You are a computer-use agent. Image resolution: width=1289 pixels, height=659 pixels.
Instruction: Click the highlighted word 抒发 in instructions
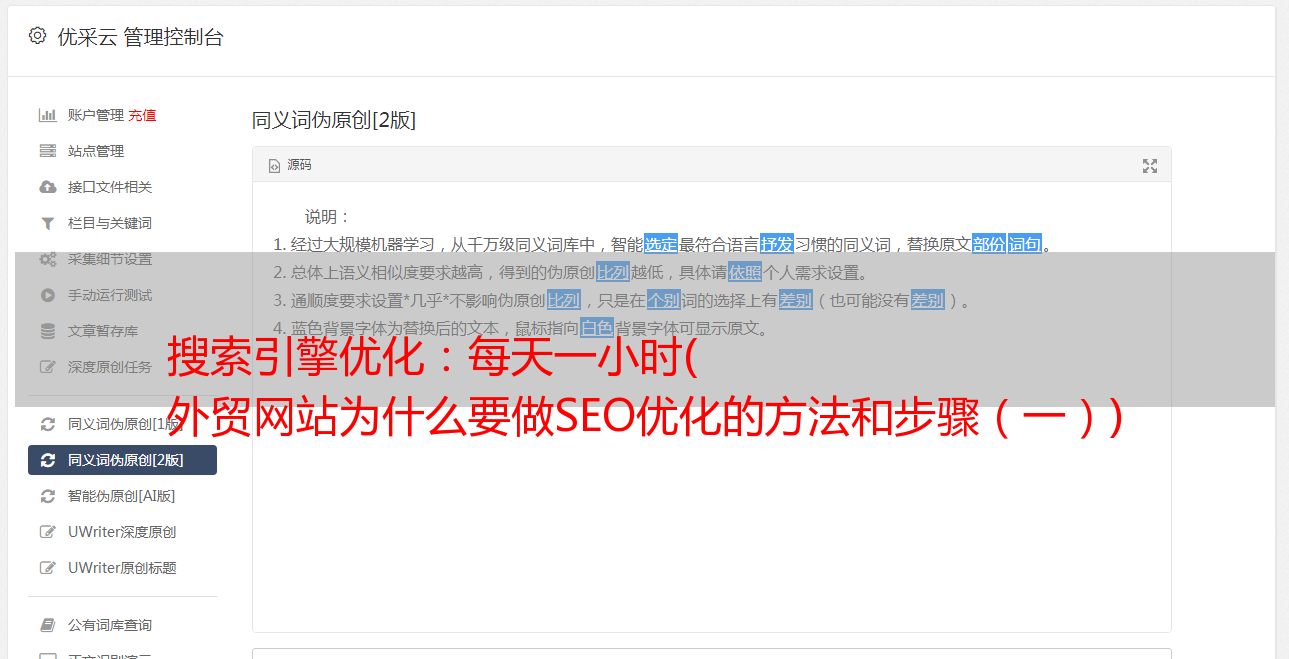tap(777, 244)
